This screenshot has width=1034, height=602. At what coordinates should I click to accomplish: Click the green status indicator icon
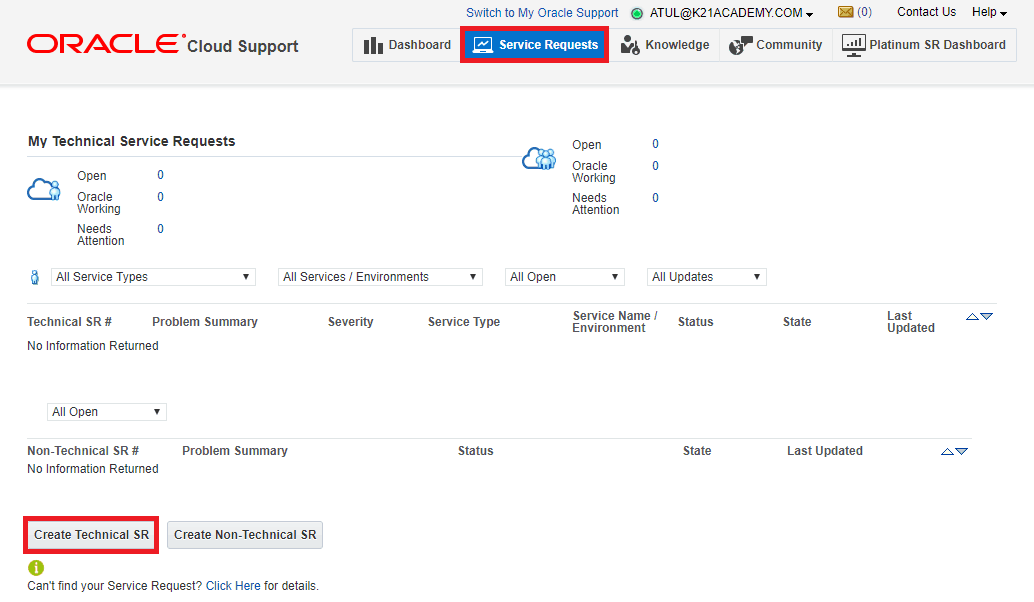[x=636, y=14]
